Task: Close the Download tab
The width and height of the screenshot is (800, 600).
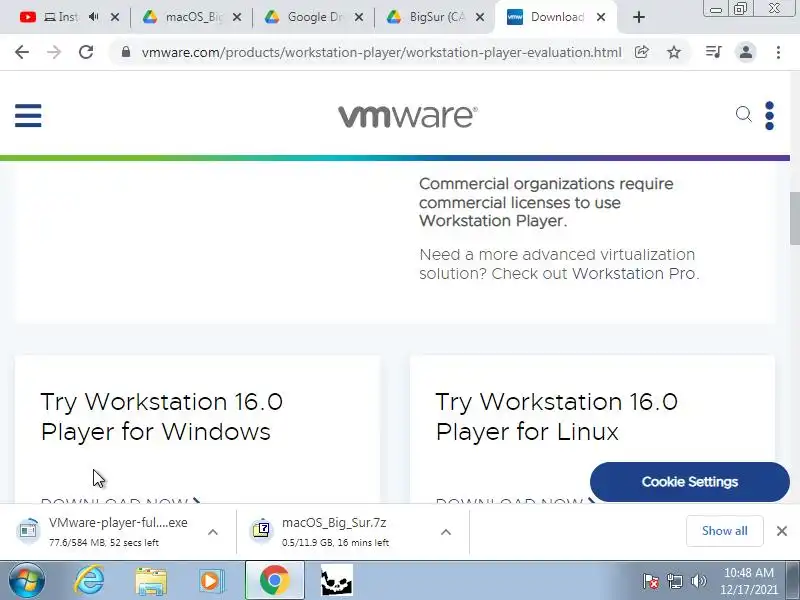Action: [x=601, y=17]
